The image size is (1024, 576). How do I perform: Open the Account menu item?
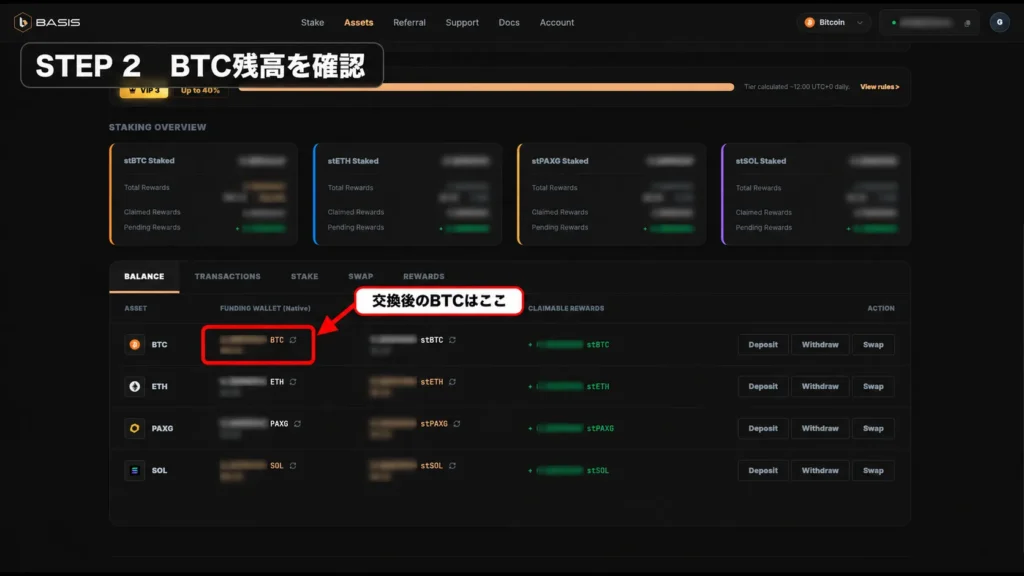click(x=556, y=22)
